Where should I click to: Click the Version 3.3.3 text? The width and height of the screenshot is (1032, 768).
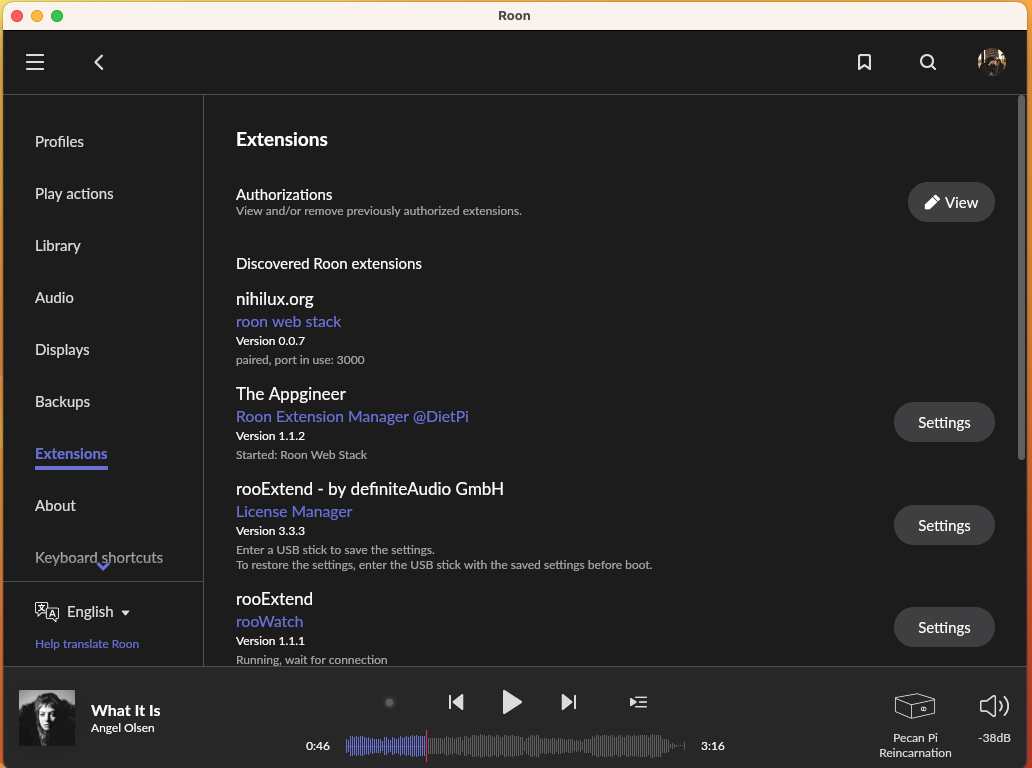pos(271,530)
